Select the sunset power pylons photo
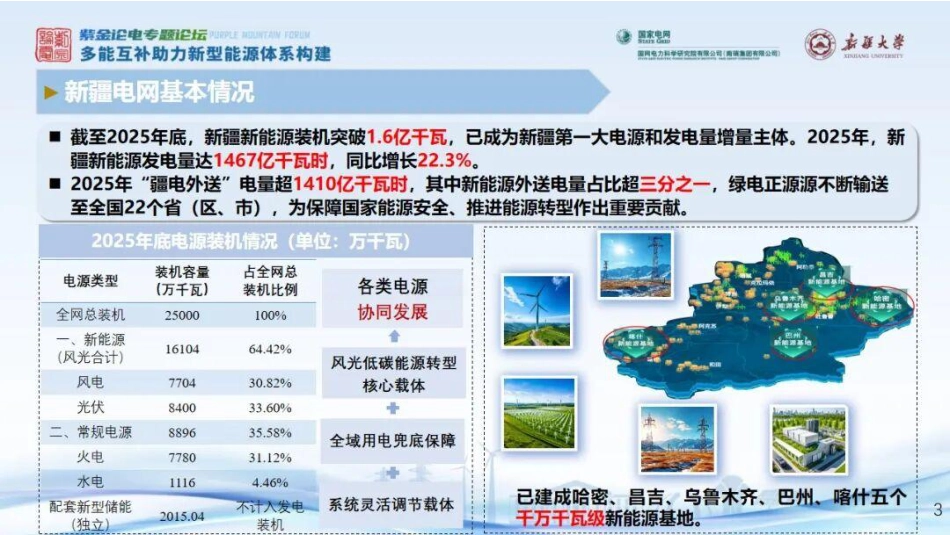This screenshot has width=950, height=535. point(677,439)
